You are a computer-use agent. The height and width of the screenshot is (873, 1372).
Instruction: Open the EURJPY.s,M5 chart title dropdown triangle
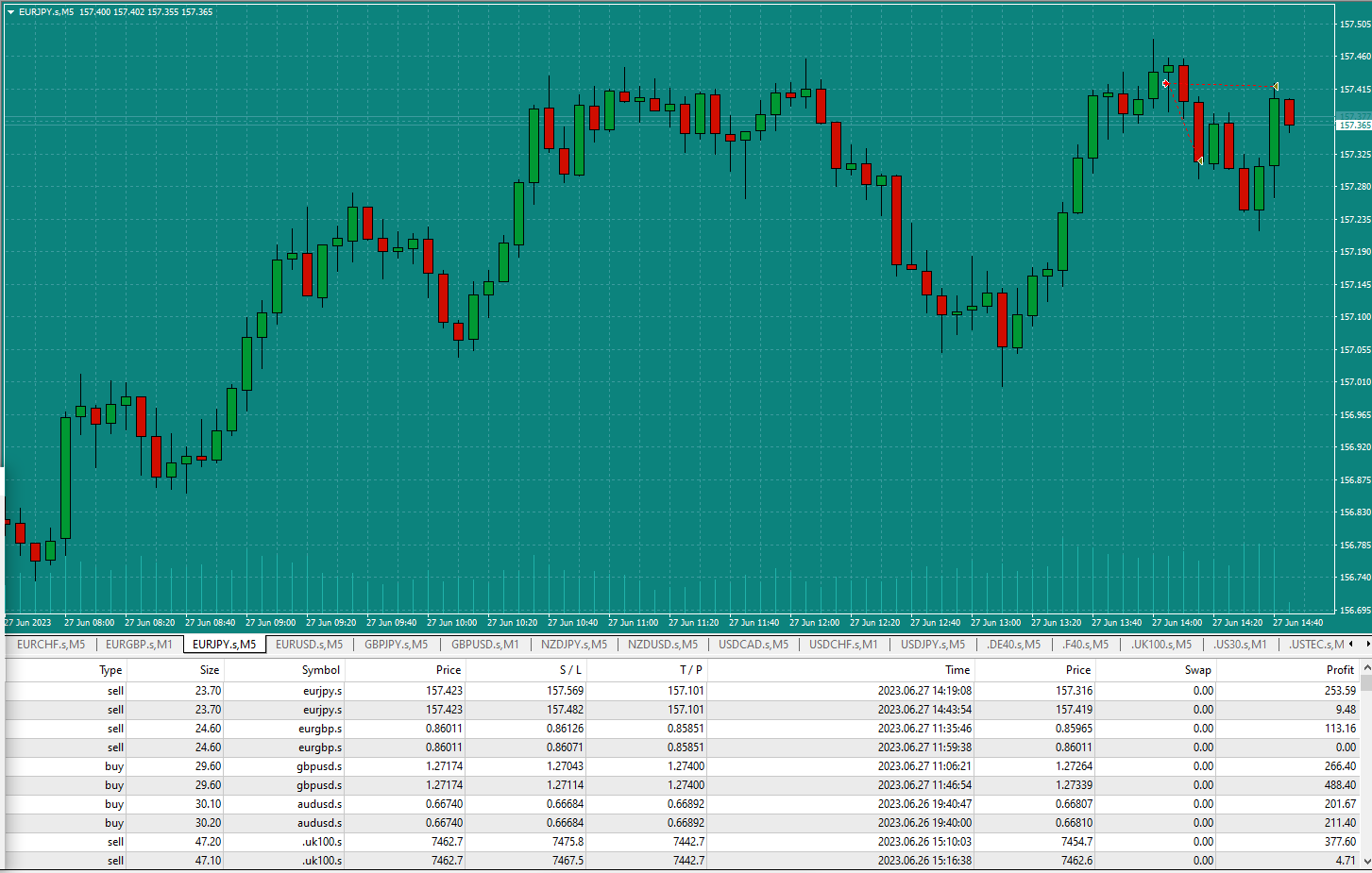10,12
